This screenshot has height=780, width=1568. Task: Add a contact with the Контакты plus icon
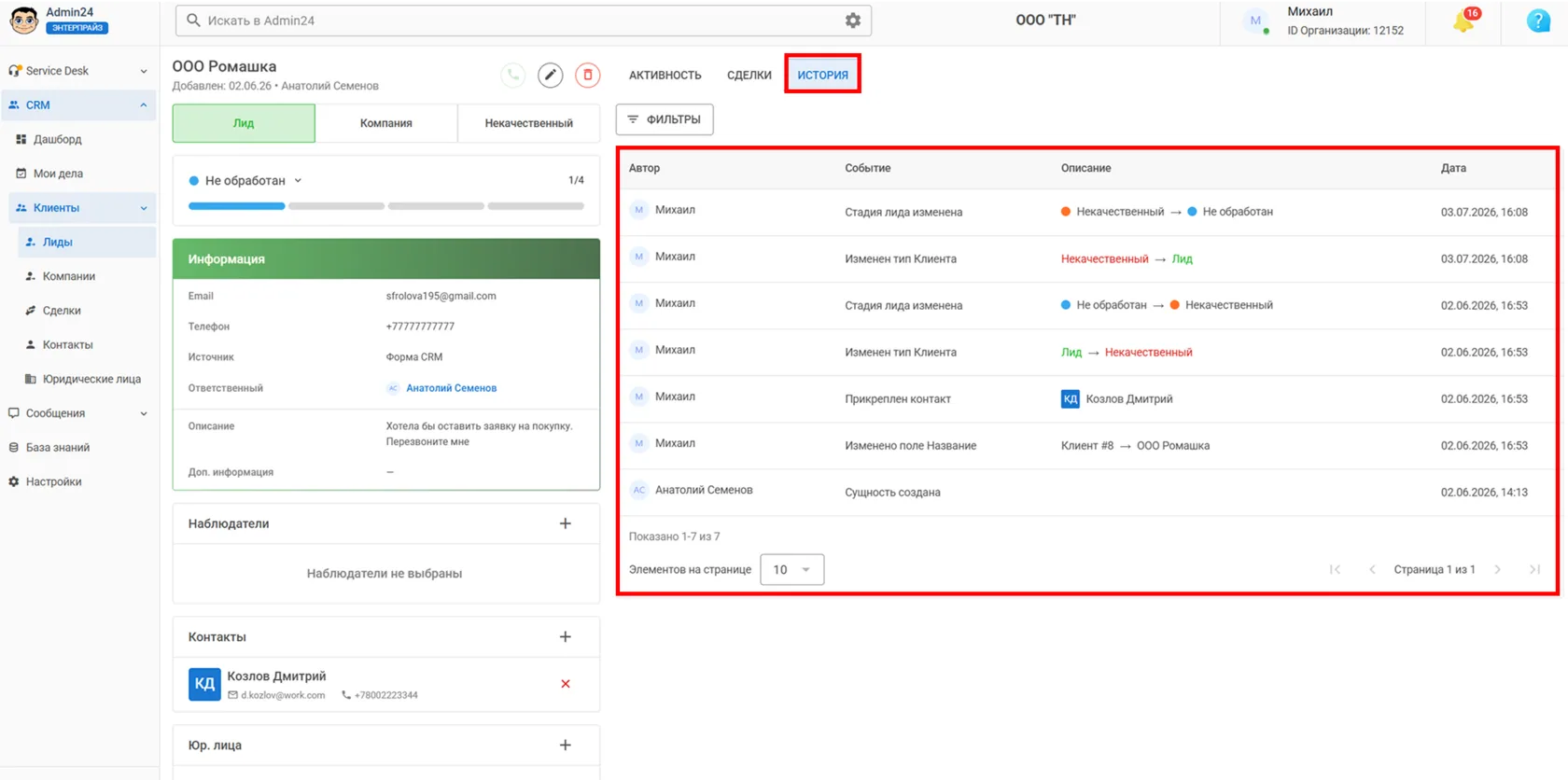click(566, 636)
